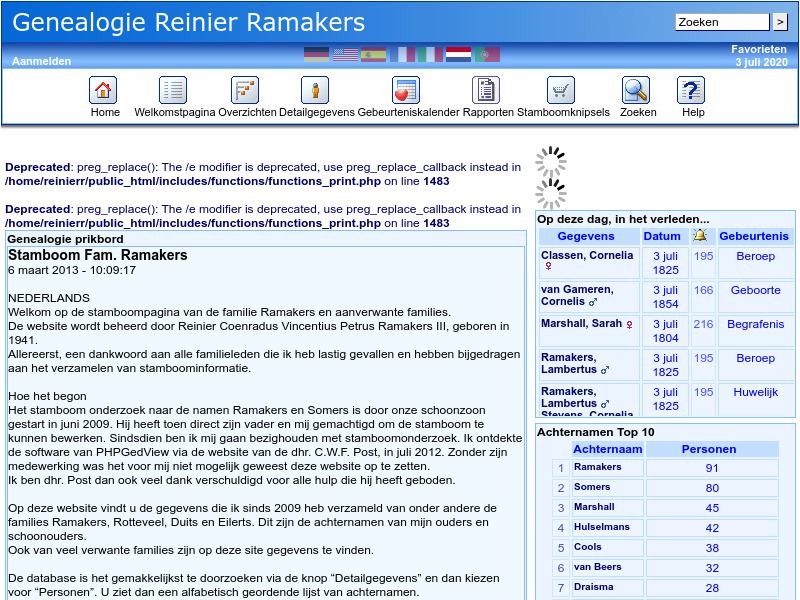
Task: Click the bell icon in the anniversary table header
Action: (x=702, y=235)
